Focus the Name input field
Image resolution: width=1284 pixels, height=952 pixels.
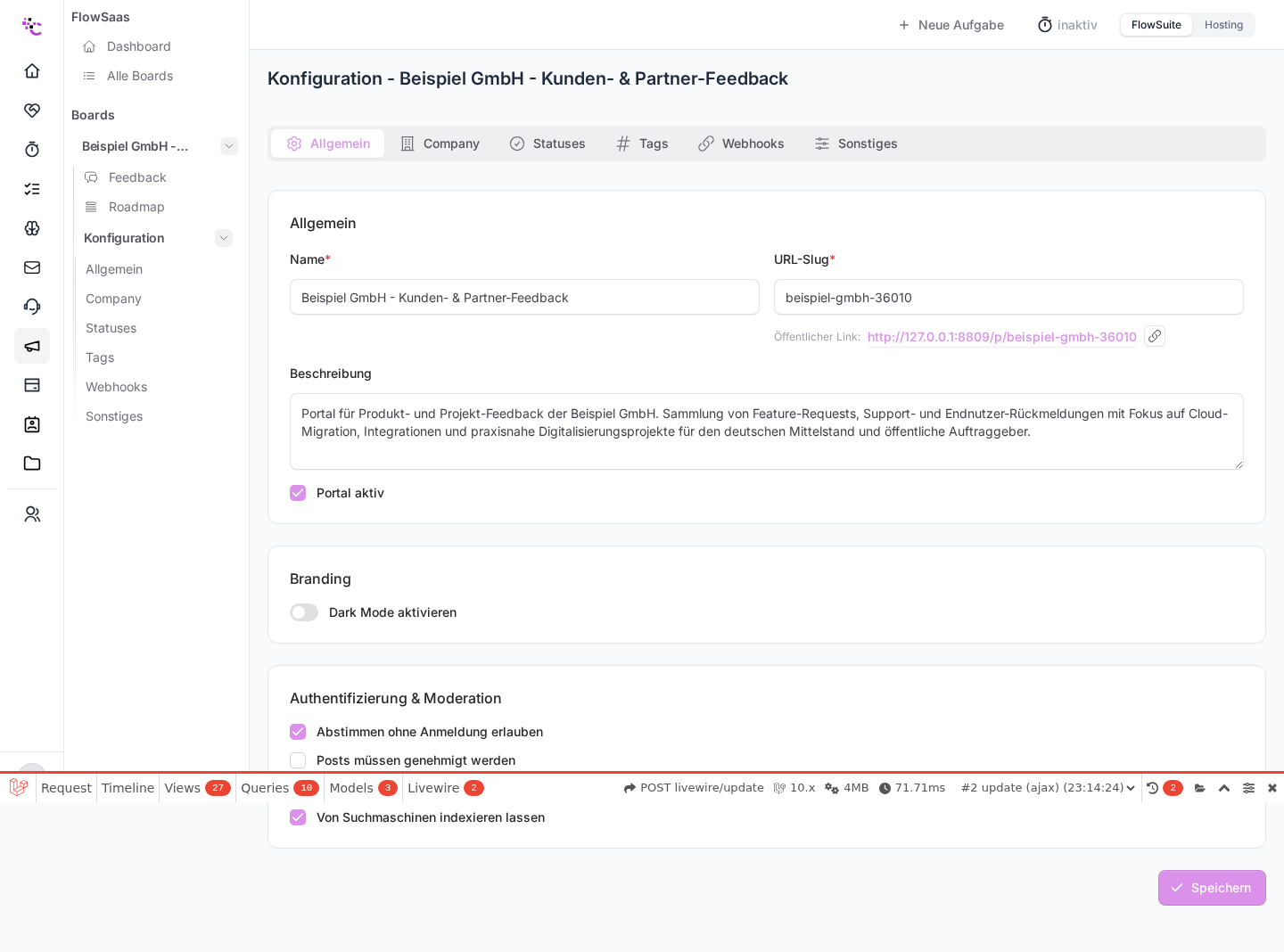tap(524, 297)
